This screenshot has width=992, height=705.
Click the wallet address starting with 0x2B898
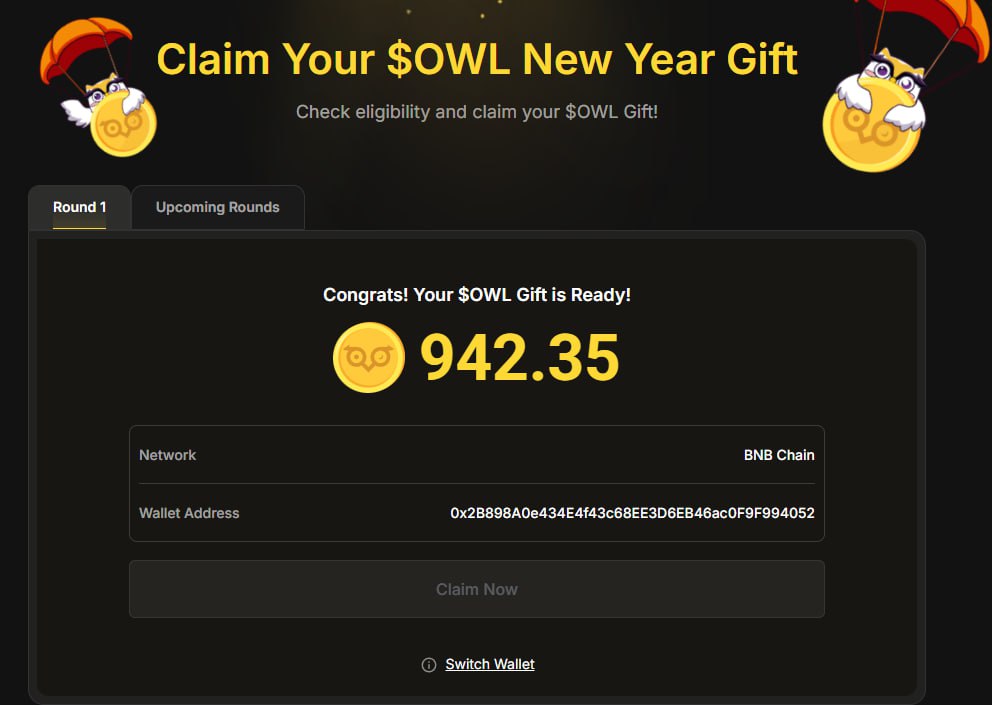point(632,513)
